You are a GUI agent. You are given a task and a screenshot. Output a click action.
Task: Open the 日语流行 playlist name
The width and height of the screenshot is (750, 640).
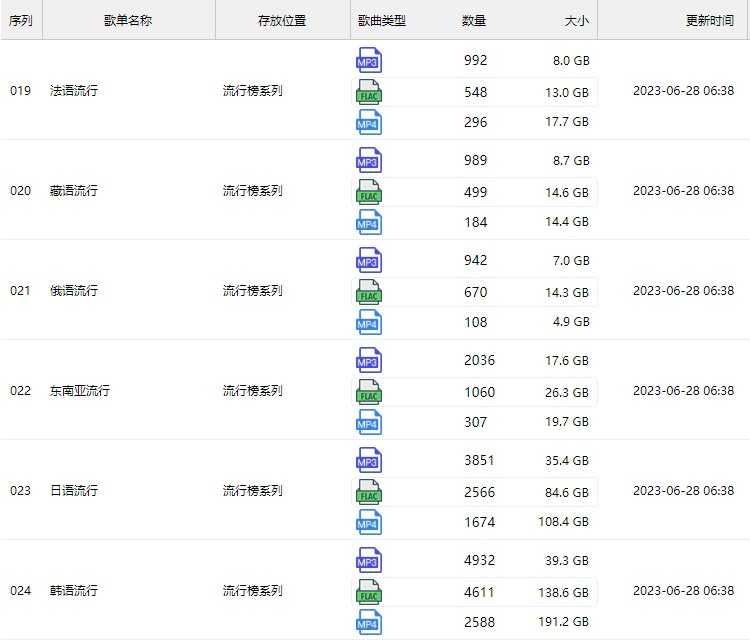pos(74,490)
